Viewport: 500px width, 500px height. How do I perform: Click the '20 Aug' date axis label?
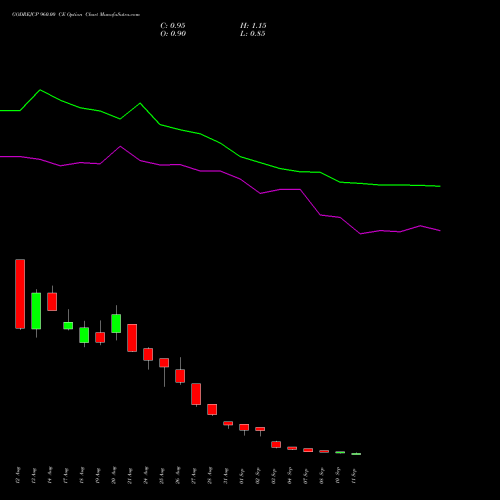(x=114, y=475)
